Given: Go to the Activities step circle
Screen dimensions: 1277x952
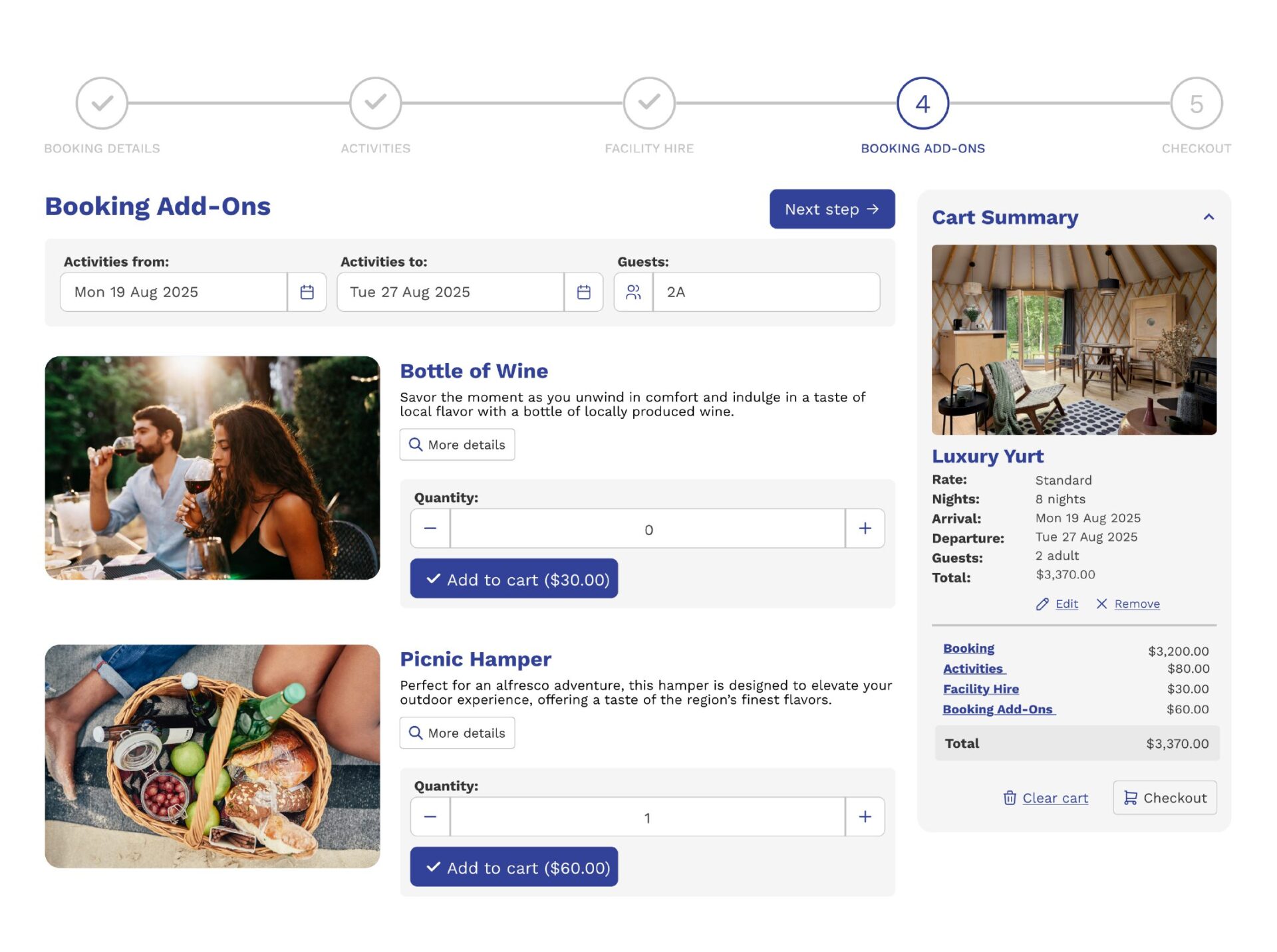Looking at the screenshot, I should [x=376, y=104].
